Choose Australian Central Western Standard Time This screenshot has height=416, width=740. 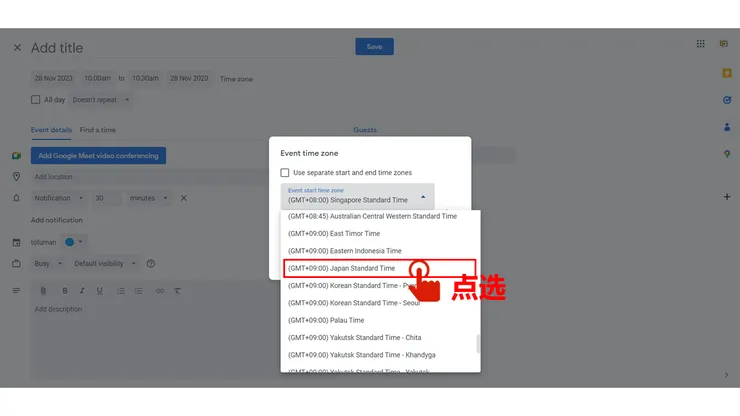(380, 216)
